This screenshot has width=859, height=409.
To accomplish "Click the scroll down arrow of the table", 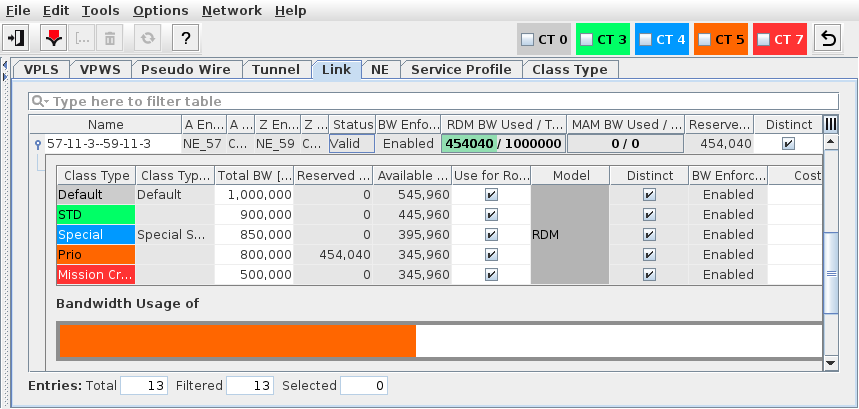I will coord(830,362).
